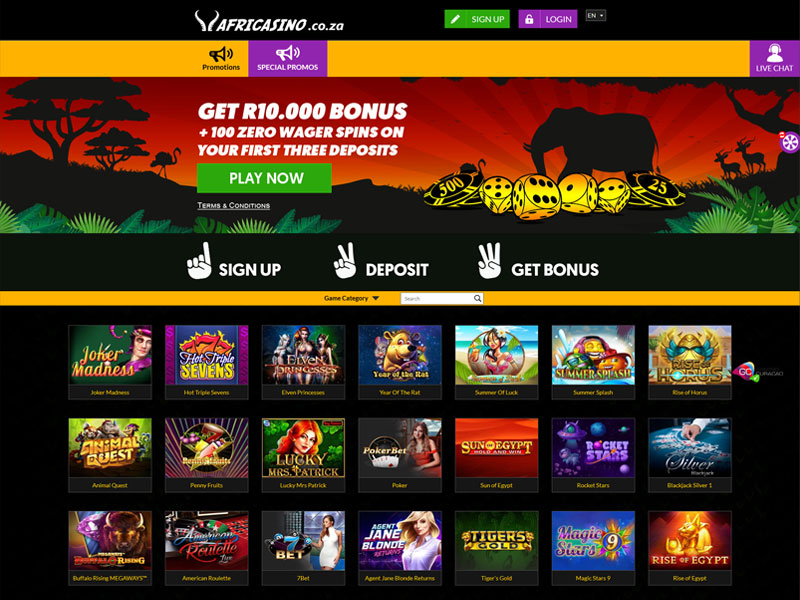The width and height of the screenshot is (800, 600).
Task: Click the Get Bonus step label
Action: 555,269
